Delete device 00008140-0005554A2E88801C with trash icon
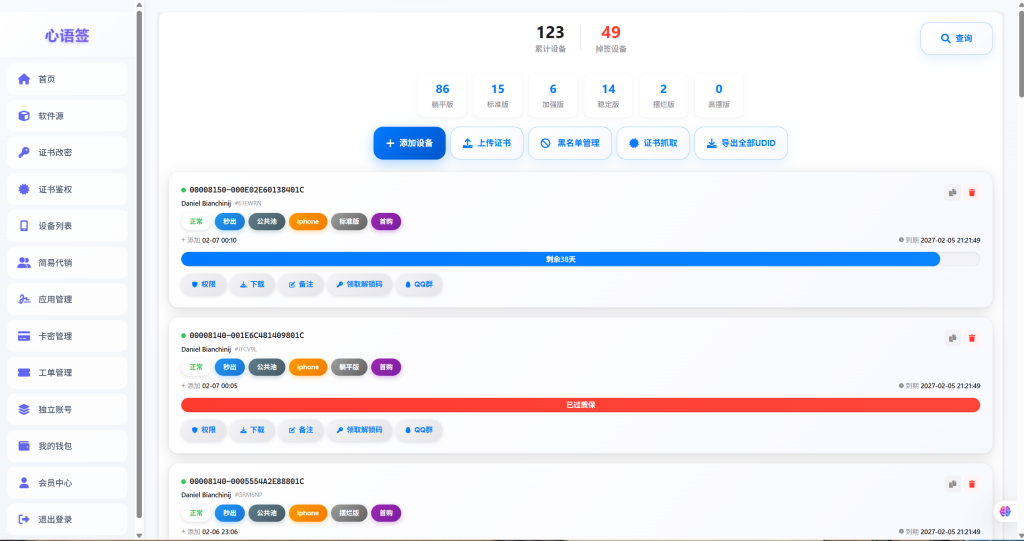Image resolution: width=1024 pixels, height=541 pixels. 972,484
